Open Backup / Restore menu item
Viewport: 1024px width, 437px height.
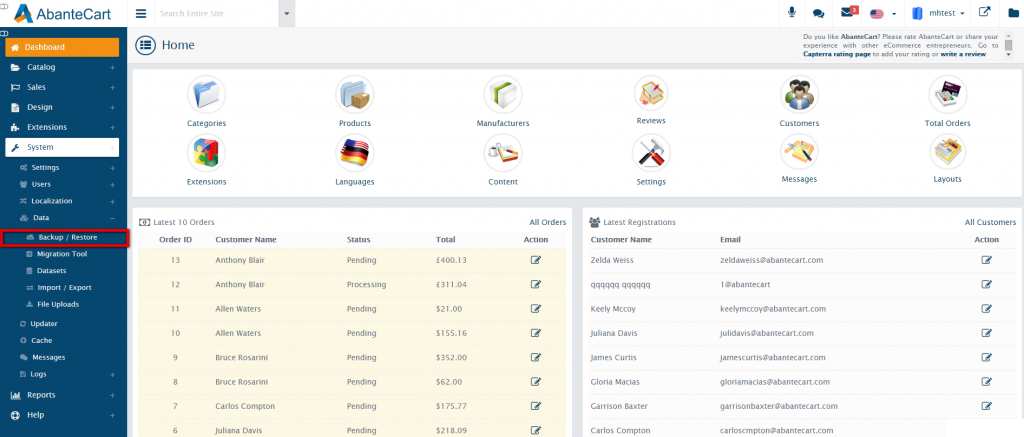65,238
